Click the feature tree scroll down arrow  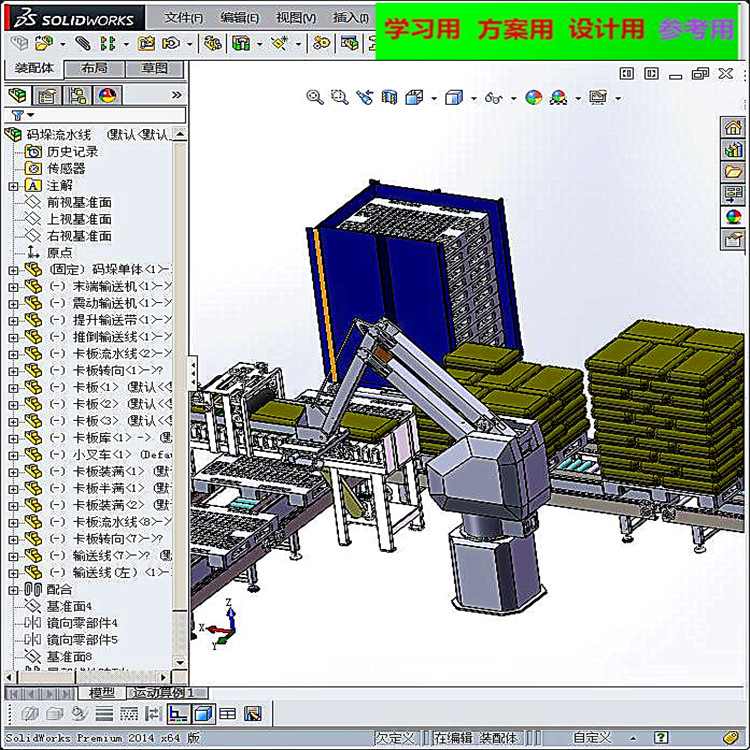pos(180,662)
